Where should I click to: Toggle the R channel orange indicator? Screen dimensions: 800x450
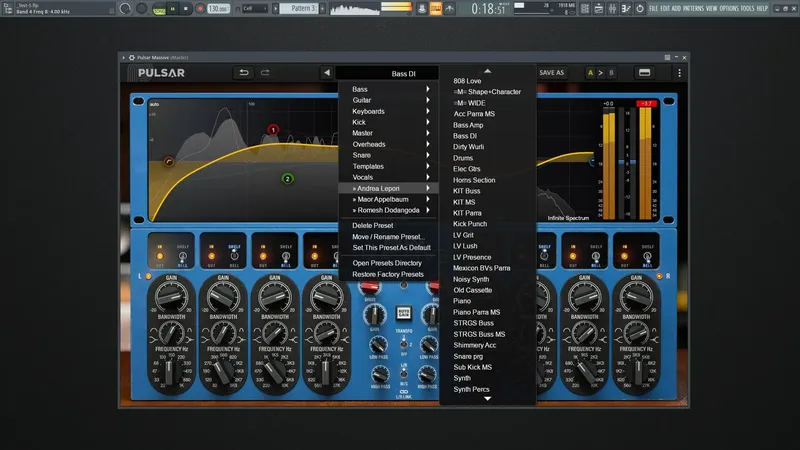click(x=659, y=276)
